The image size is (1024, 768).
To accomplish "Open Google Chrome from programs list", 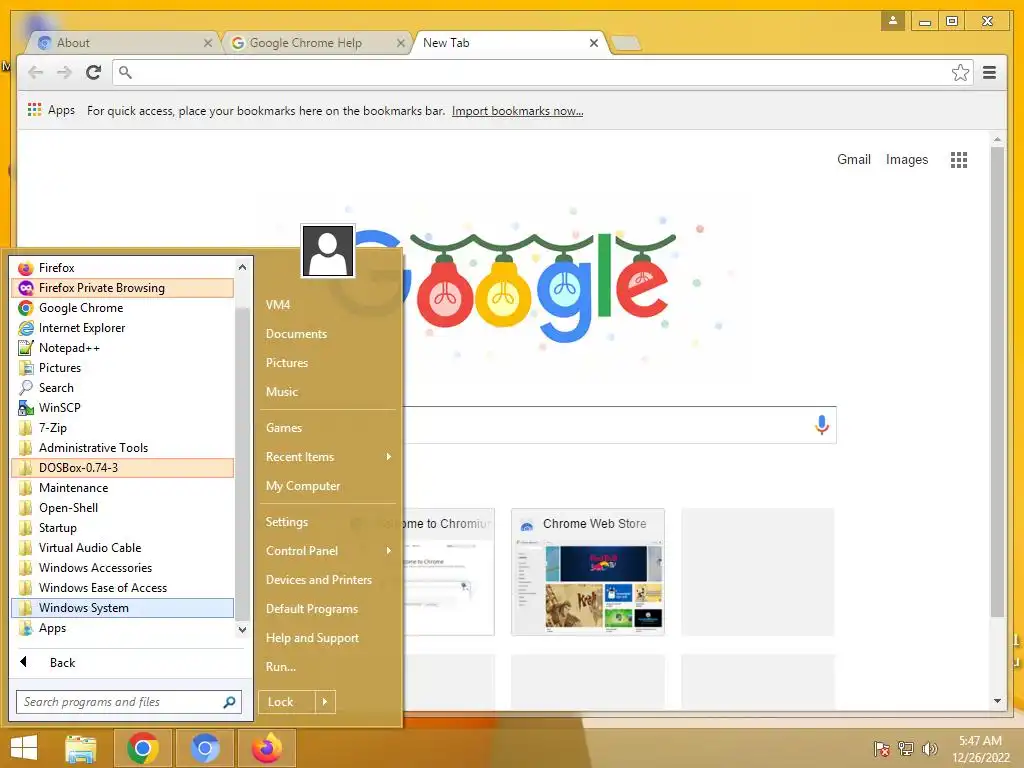I will point(122,308).
